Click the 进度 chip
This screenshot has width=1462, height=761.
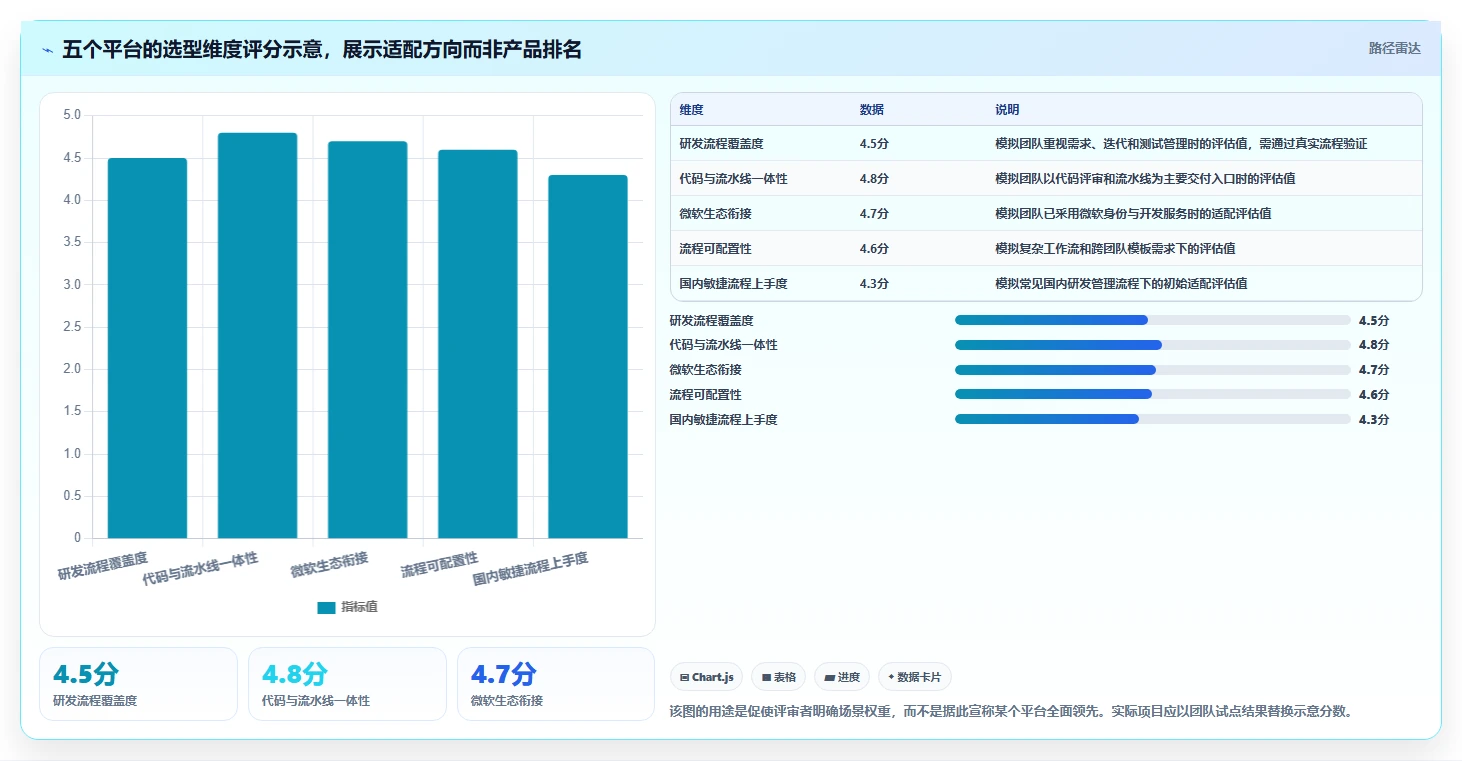click(842, 677)
